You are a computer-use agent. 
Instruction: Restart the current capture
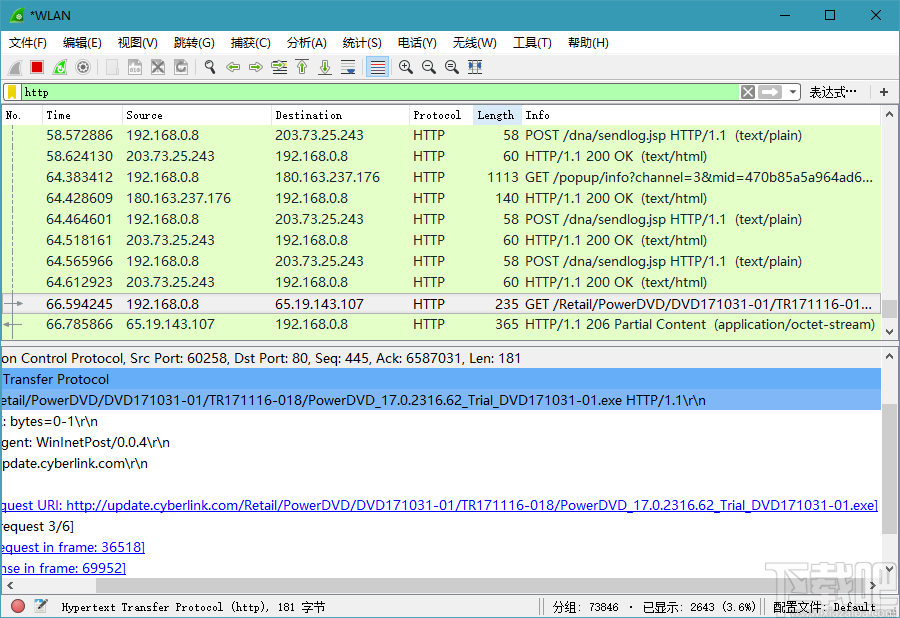point(58,66)
